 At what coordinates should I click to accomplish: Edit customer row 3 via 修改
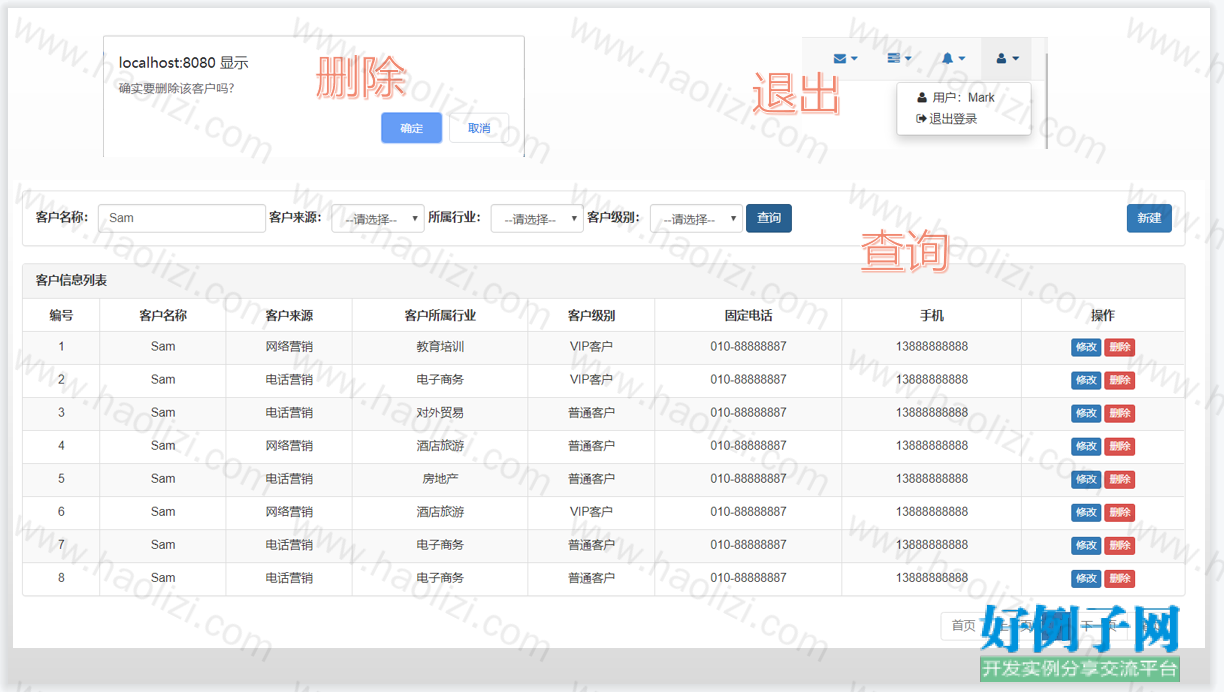tap(1086, 414)
